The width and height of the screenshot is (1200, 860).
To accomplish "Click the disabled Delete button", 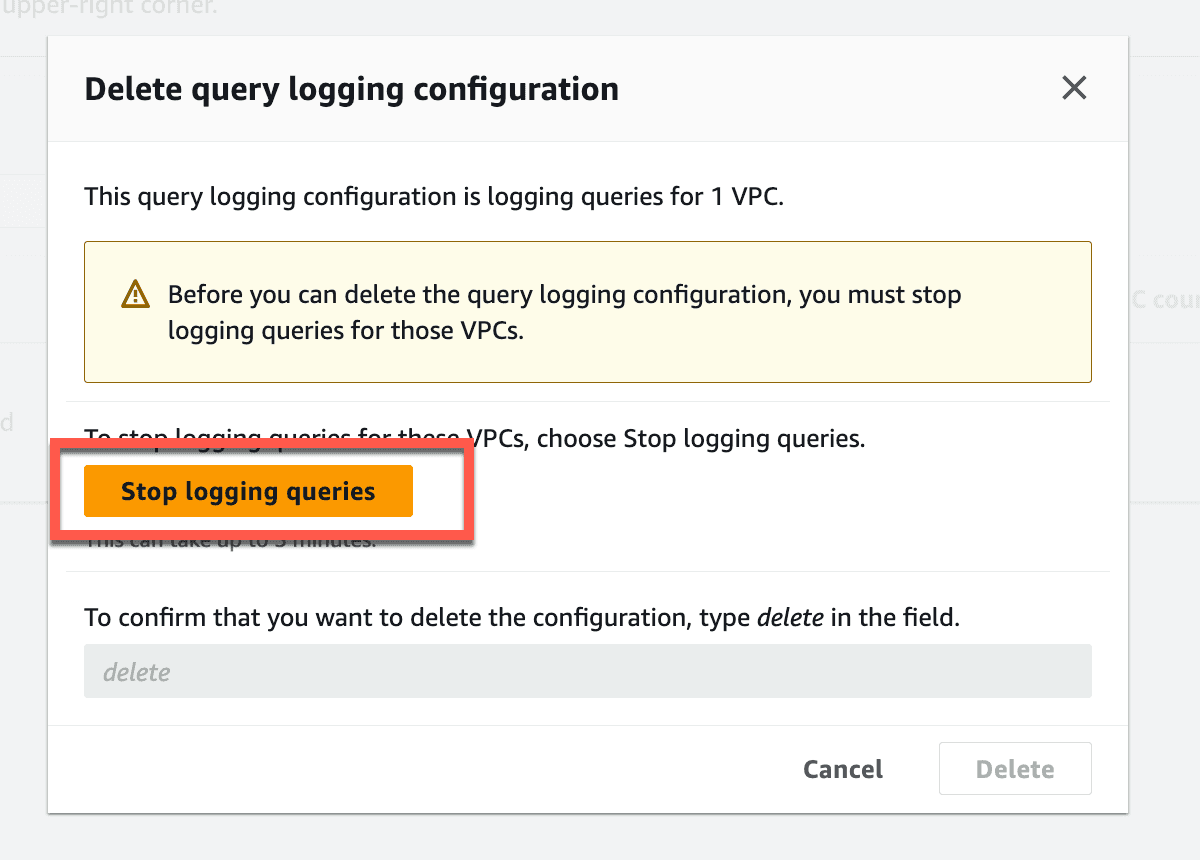I will coord(1015,769).
